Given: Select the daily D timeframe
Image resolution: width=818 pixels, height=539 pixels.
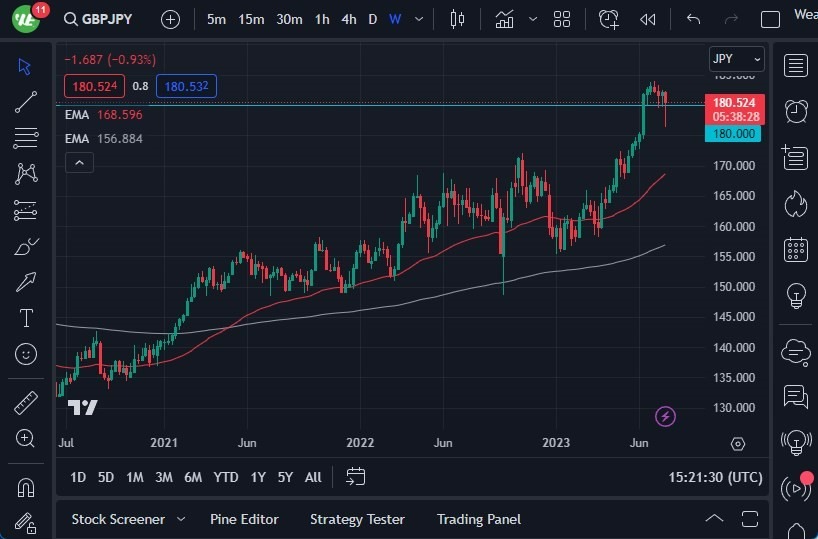Looking at the screenshot, I should click(x=373, y=19).
